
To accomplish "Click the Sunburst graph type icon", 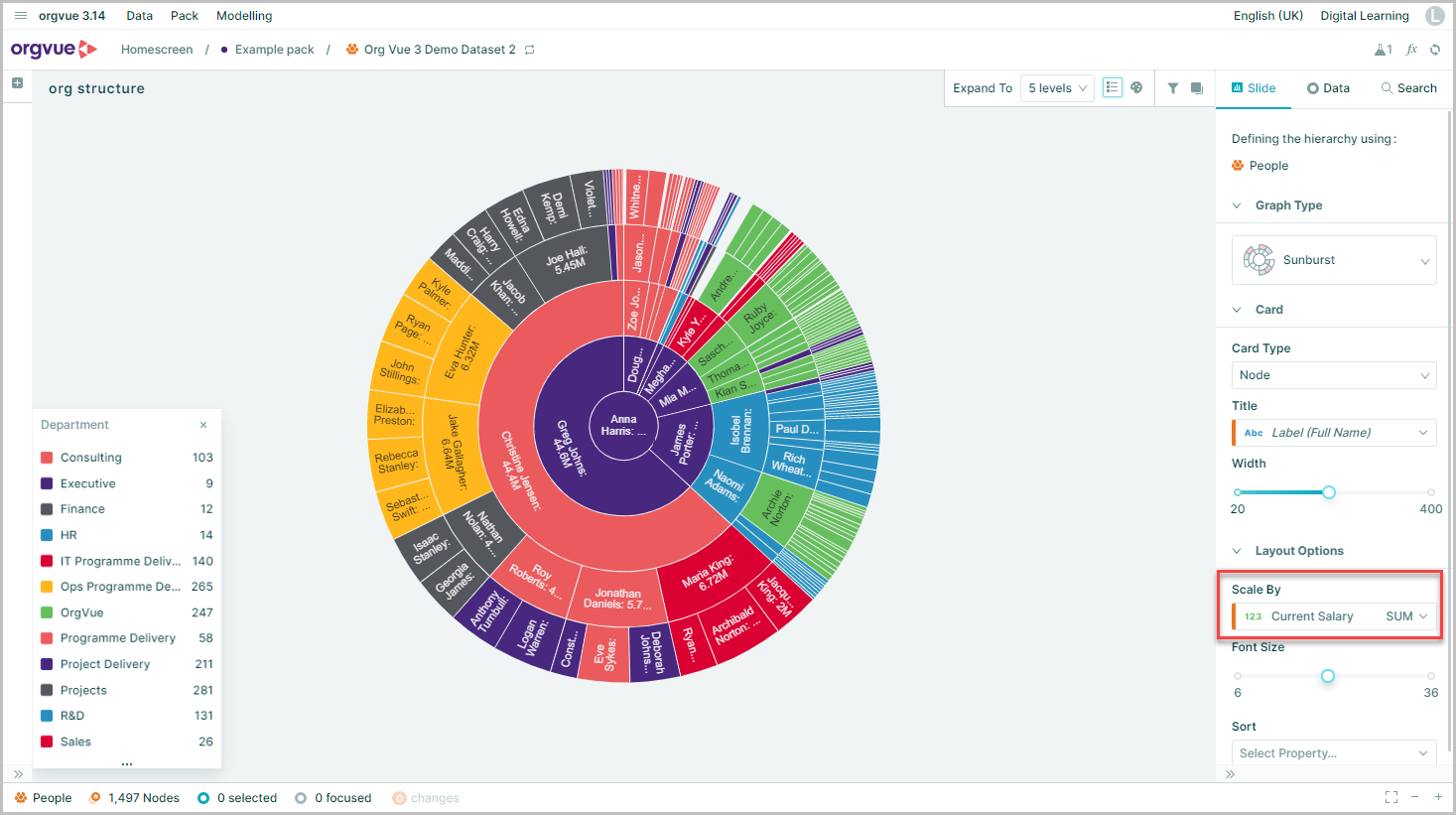I will [1258, 260].
